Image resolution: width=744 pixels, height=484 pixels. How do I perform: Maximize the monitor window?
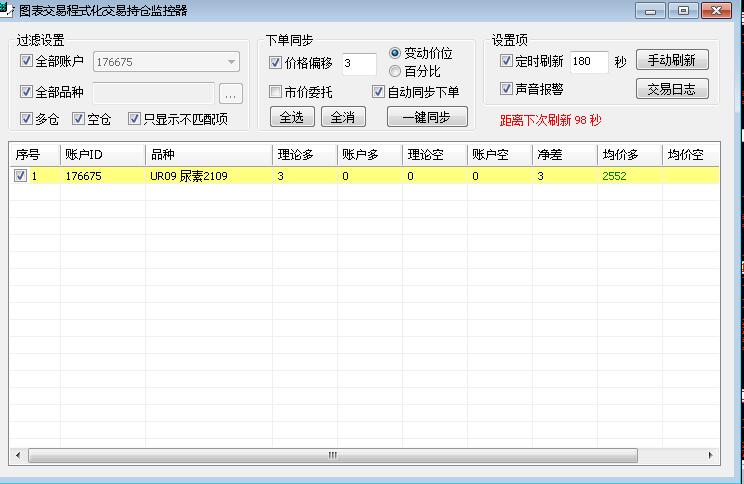683,11
